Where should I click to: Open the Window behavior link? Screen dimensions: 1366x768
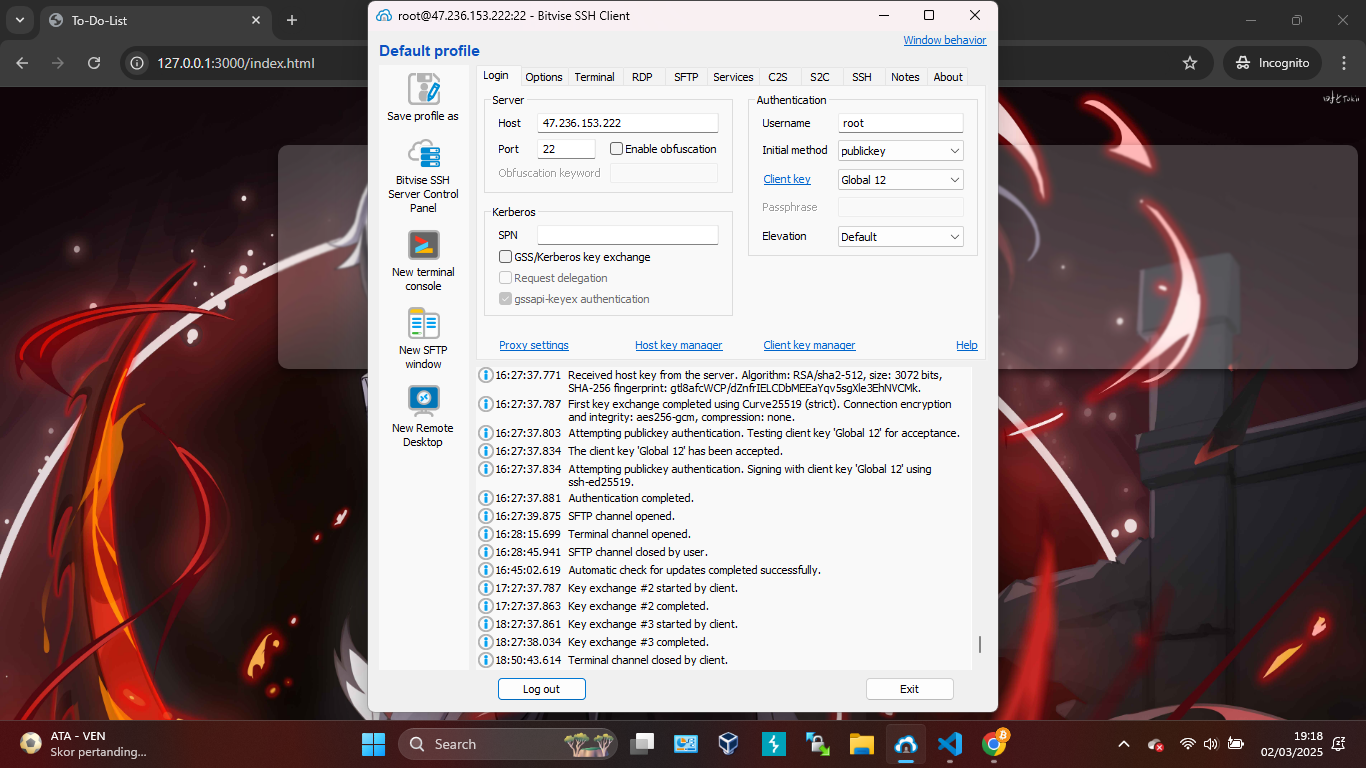click(945, 40)
